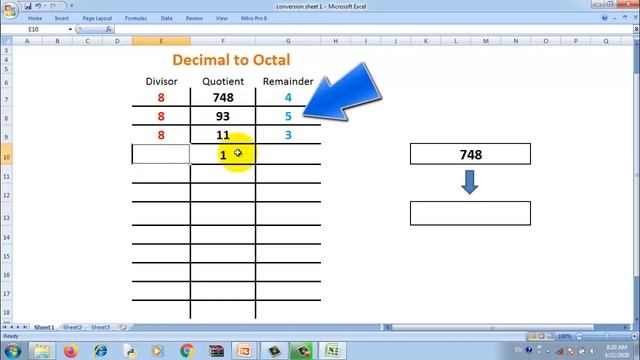This screenshot has width=640, height=360.
Task: Open the Home ribbon tab
Action: tap(35, 18)
